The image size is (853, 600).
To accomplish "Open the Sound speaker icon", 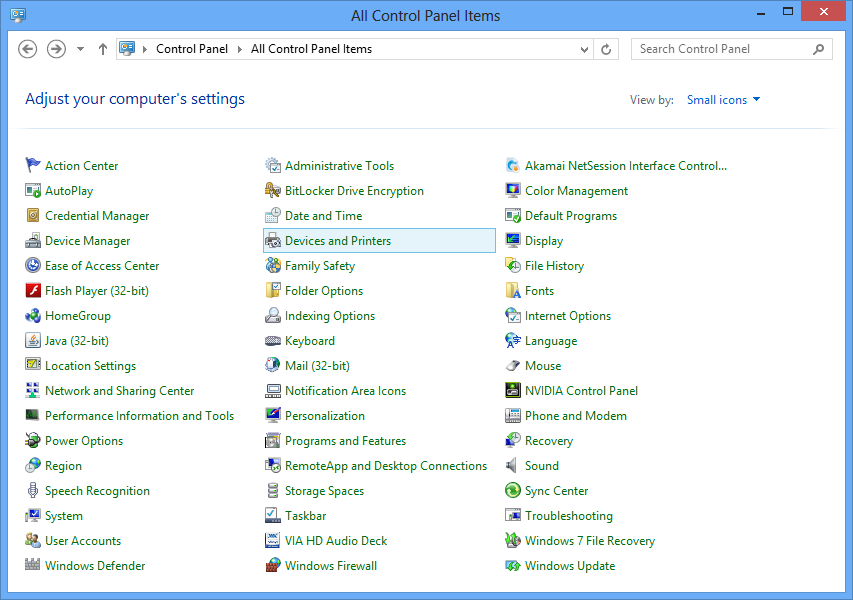I will [x=512, y=466].
